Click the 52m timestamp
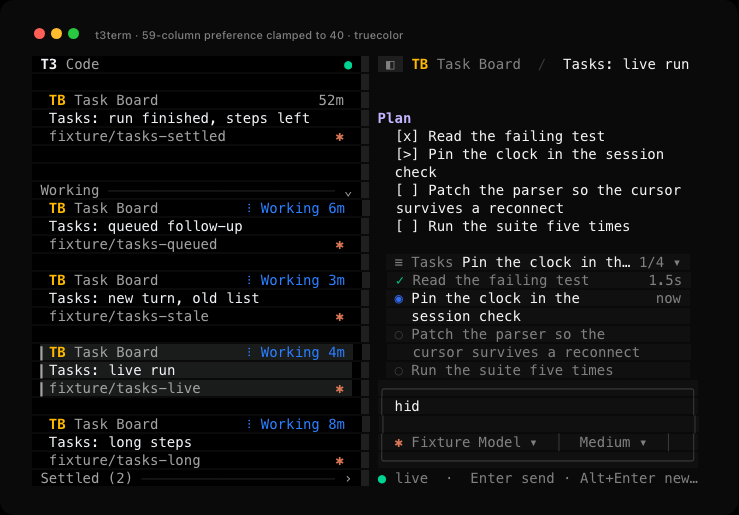Screen dimensions: 739x515 pyautogui.click(x=331, y=100)
